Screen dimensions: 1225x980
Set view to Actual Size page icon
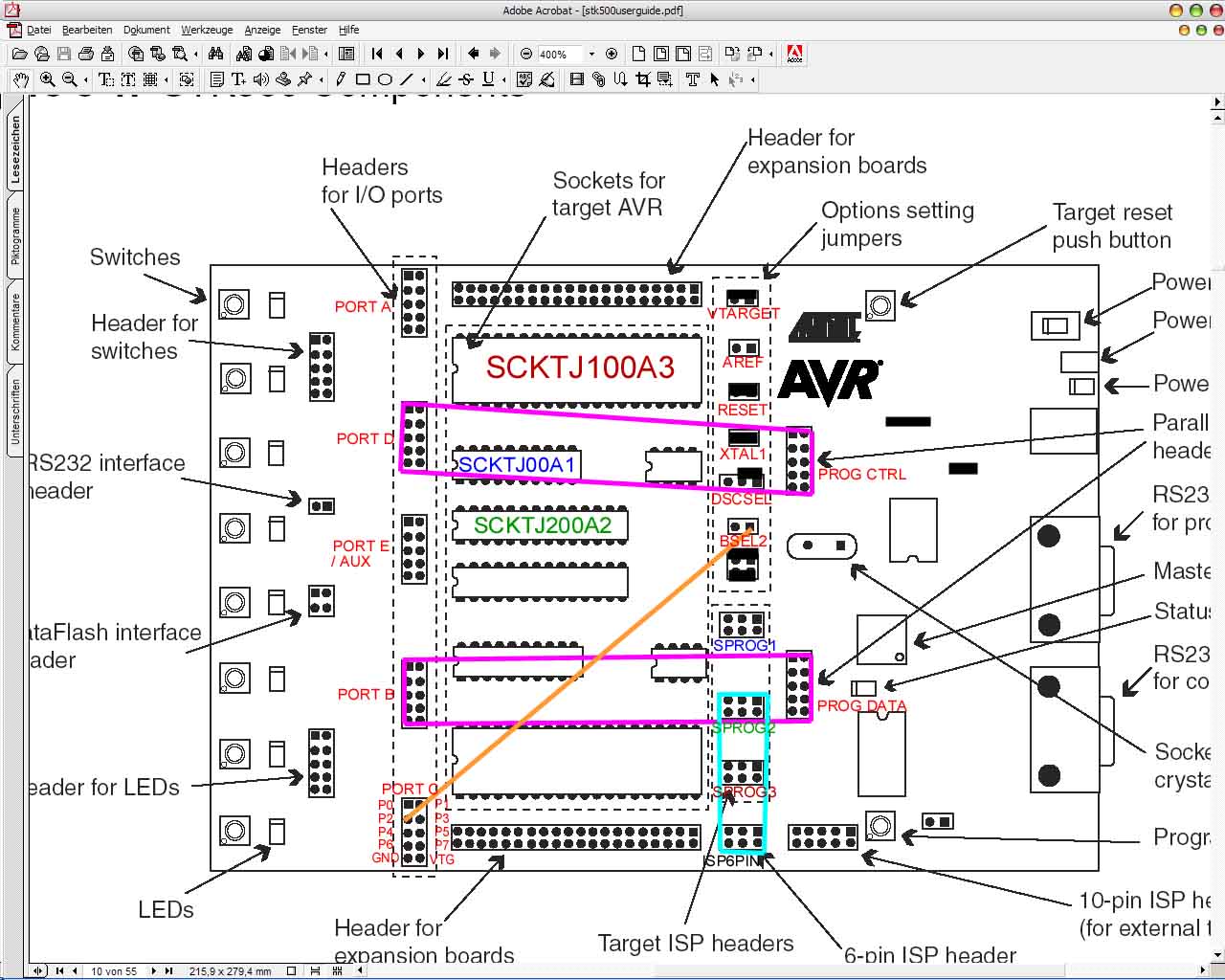[638, 54]
